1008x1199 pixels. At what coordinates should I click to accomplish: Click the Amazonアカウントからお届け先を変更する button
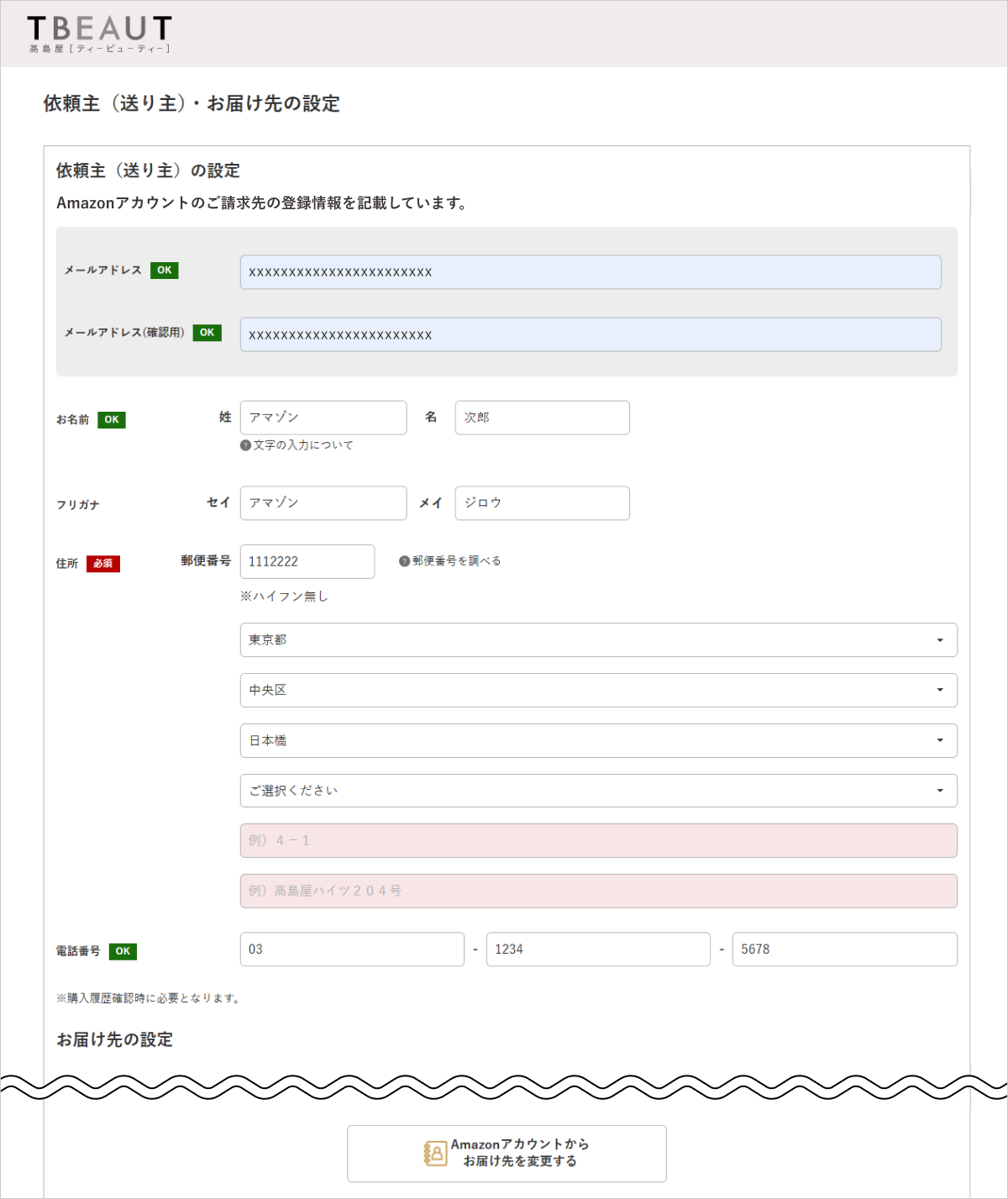507,1154
